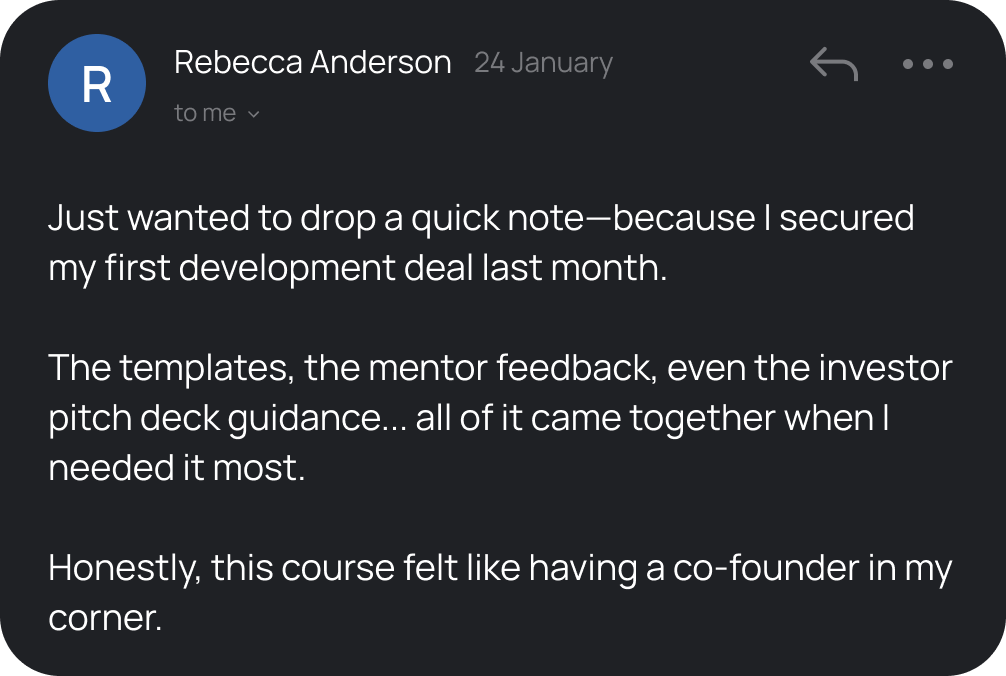This screenshot has width=1006, height=676.
Task: Click the paragraph starting "Honestly, this course"
Action: [x=500, y=592]
